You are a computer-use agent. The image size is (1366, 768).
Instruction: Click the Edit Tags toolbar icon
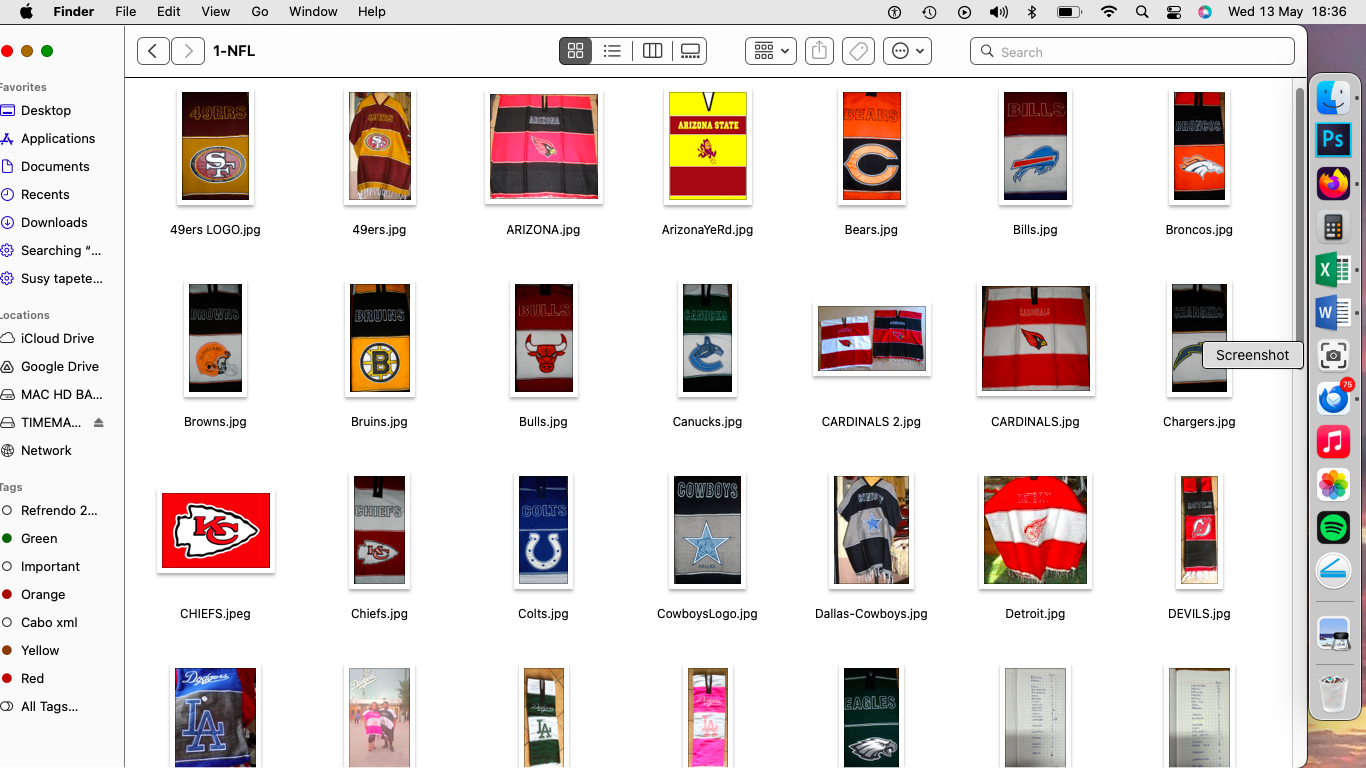(857, 51)
